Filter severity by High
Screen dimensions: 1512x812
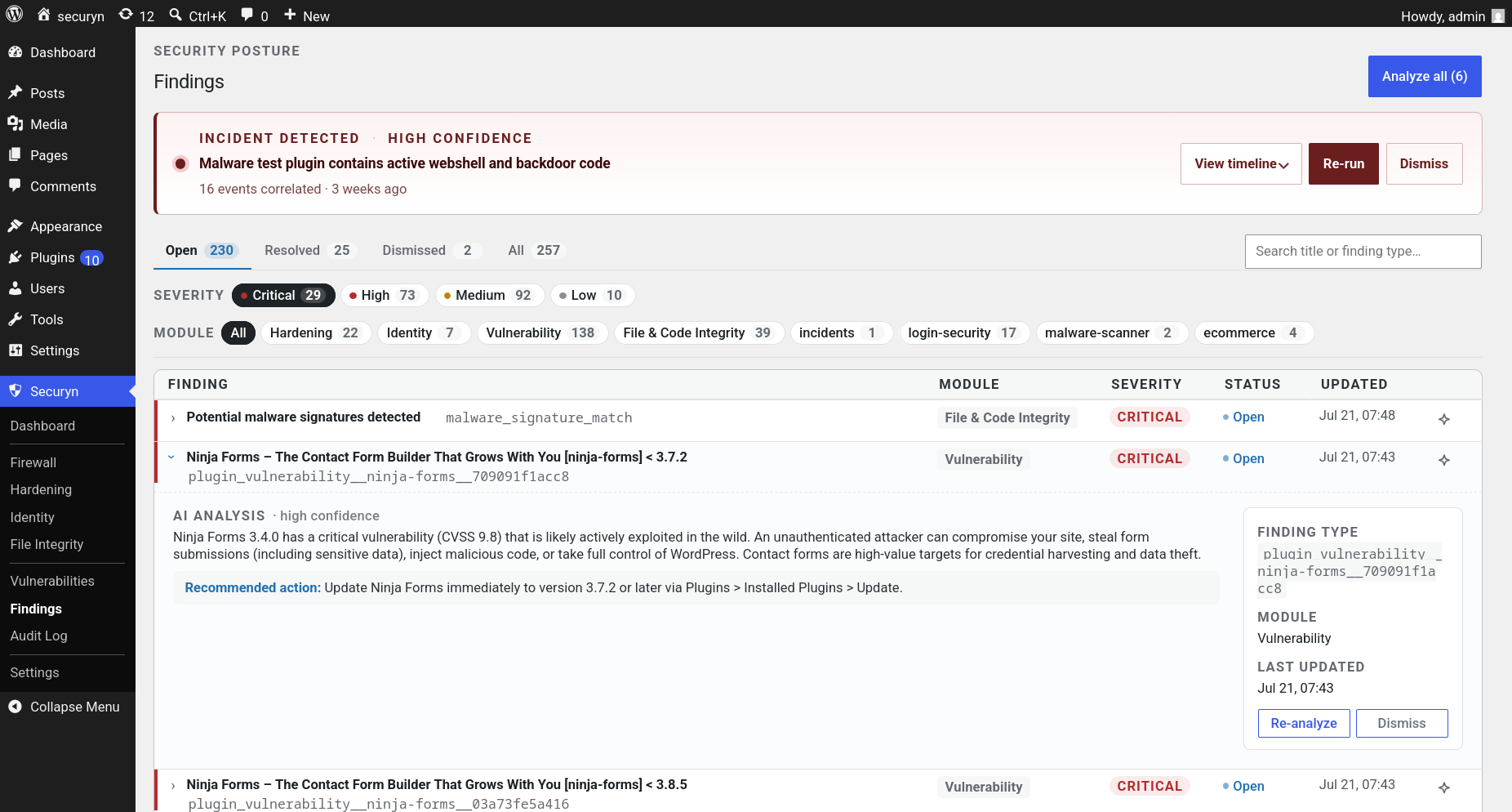[x=384, y=295]
